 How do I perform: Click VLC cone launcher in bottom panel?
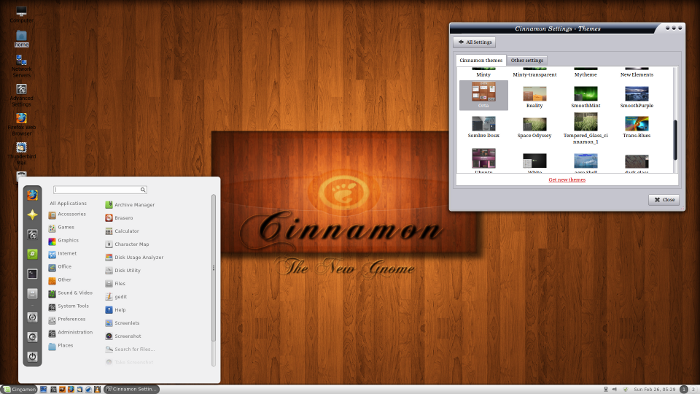(98, 389)
